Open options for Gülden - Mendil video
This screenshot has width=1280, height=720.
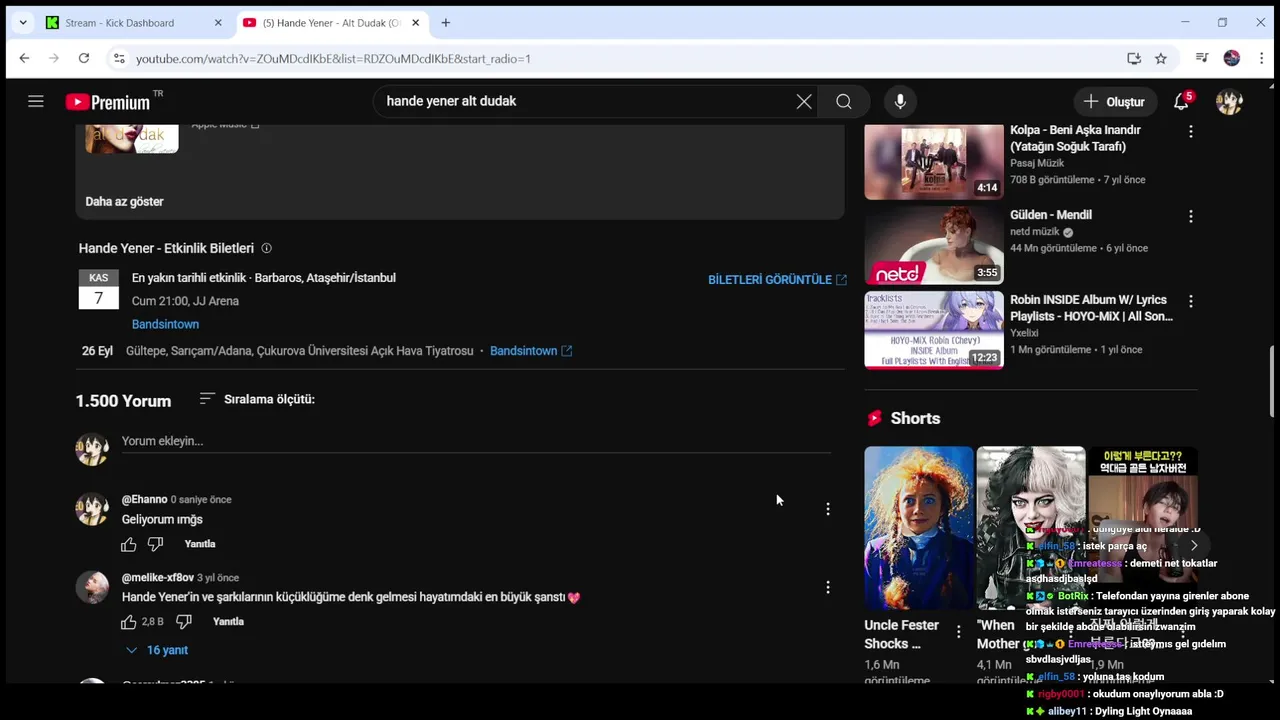pos(1190,216)
